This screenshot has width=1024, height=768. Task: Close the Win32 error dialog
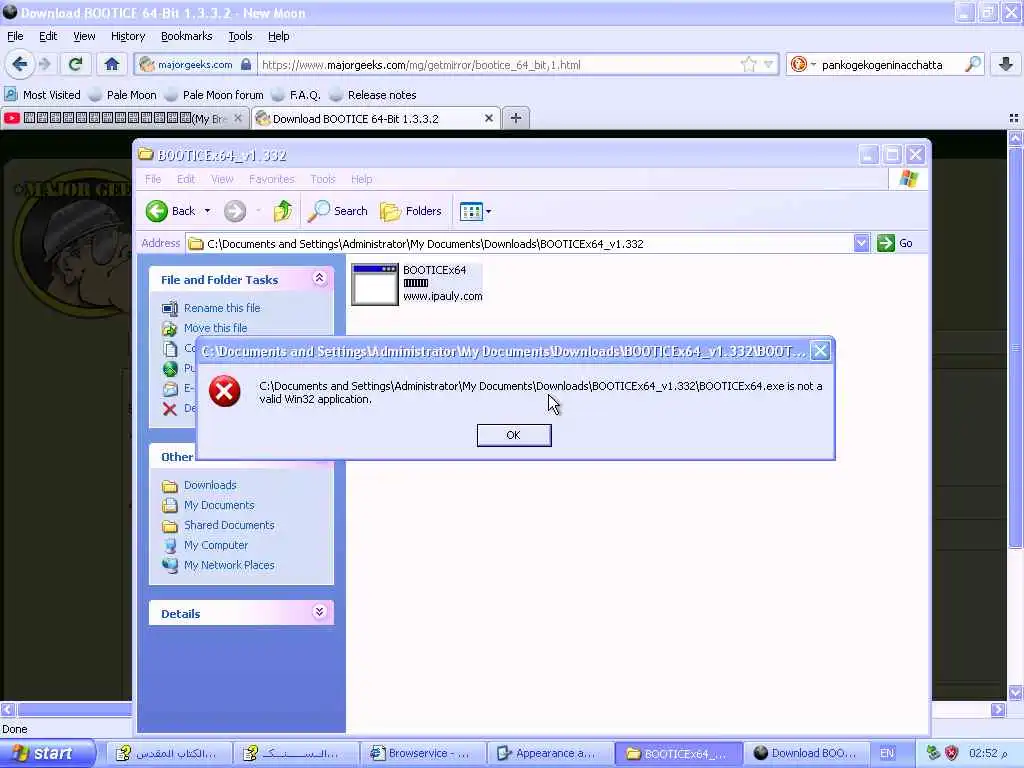820,351
